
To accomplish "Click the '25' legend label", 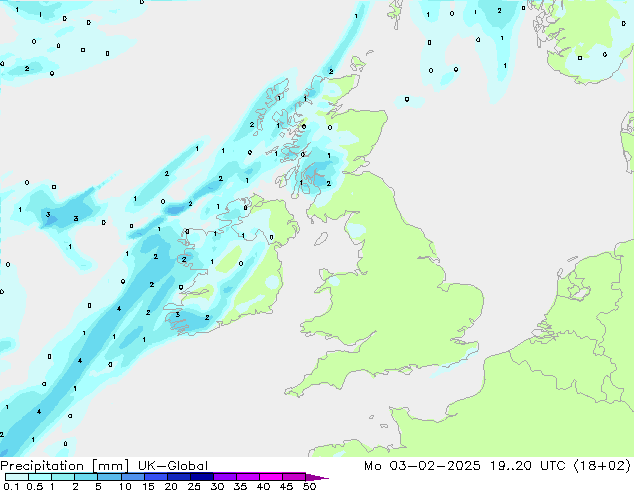I will pos(194,486).
